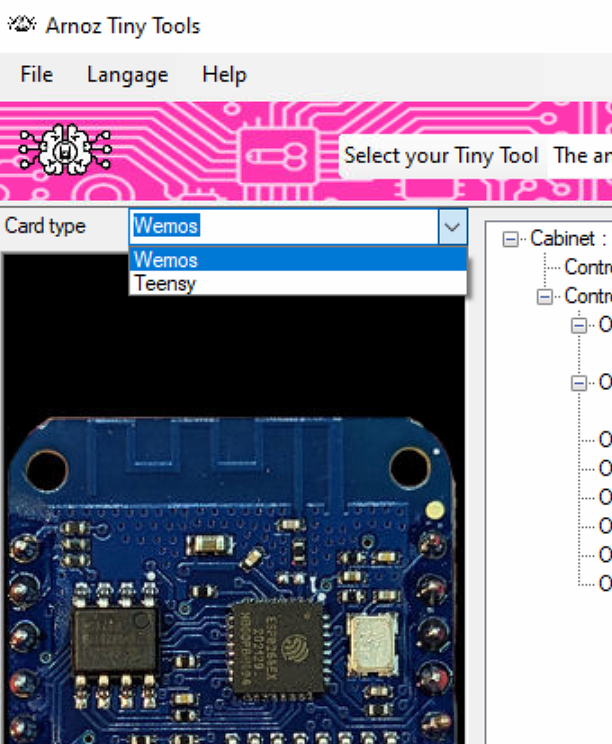
Task: Click the brain circuit logo in banner
Action: [66, 152]
